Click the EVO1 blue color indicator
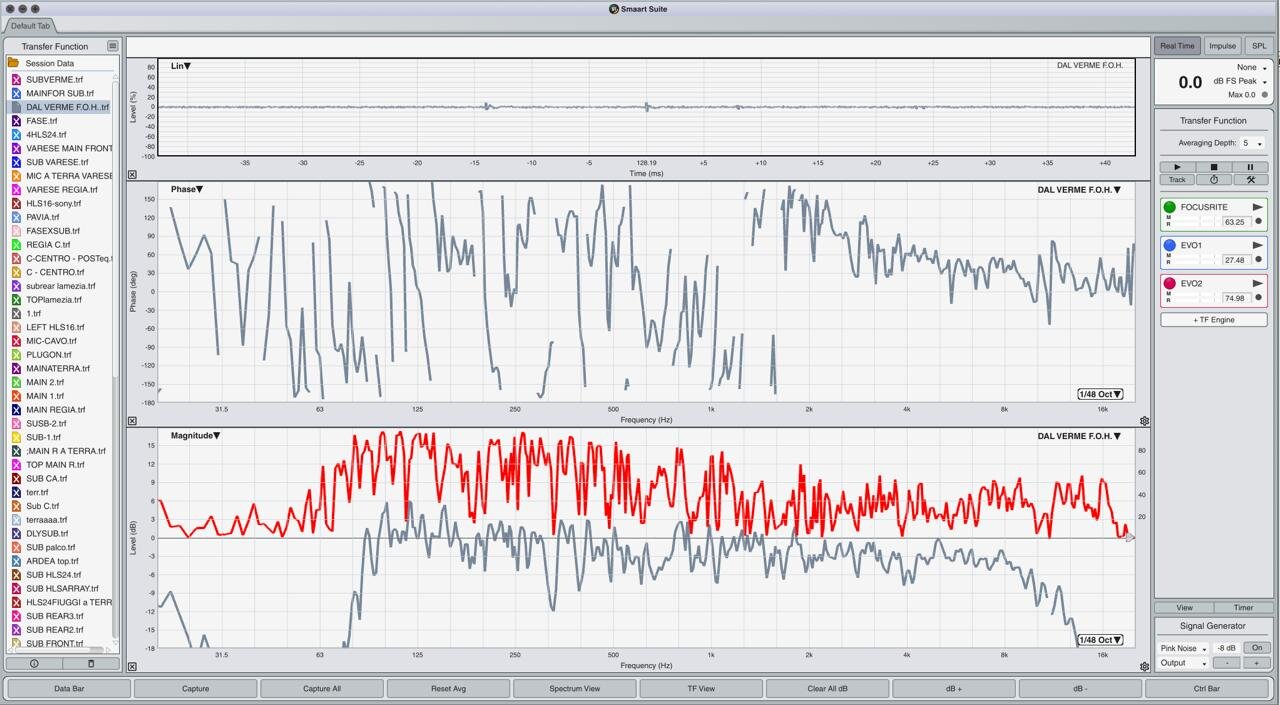This screenshot has width=1280, height=705. click(1169, 245)
